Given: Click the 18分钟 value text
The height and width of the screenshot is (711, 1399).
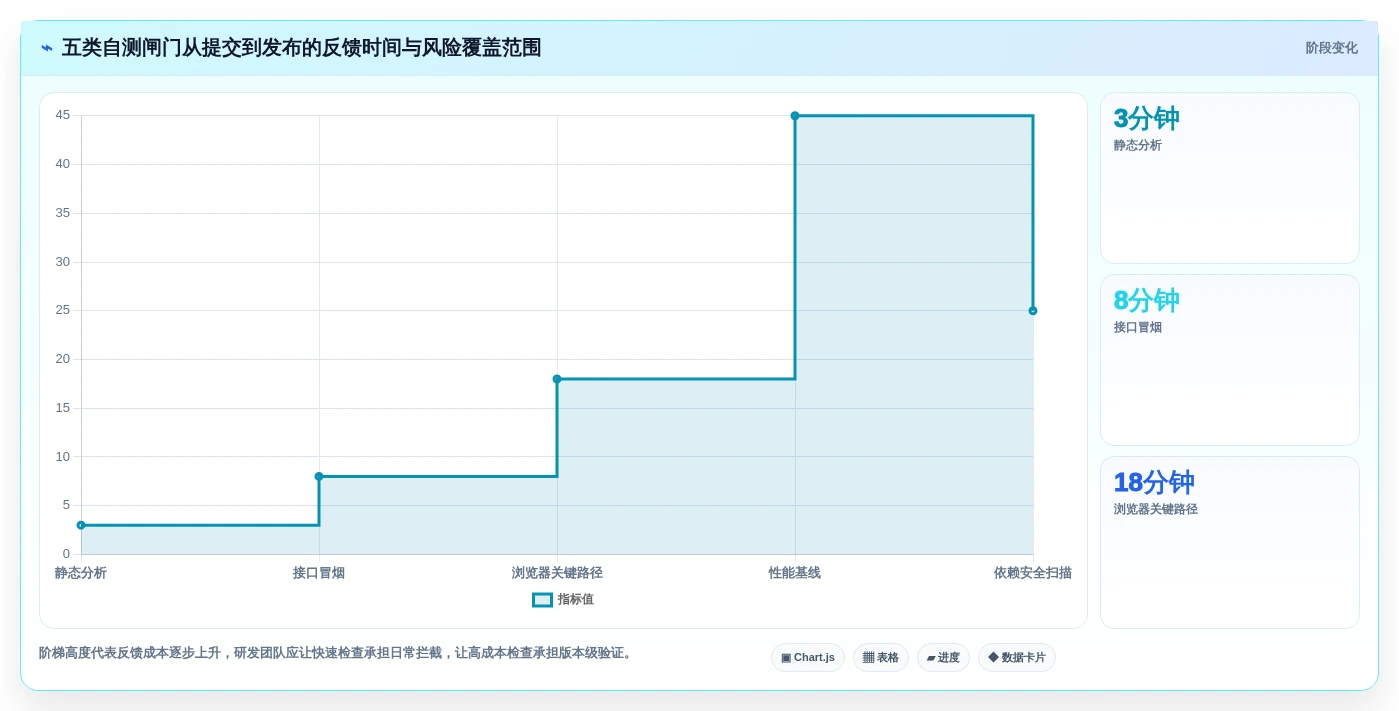Looking at the screenshot, I should 1154,482.
